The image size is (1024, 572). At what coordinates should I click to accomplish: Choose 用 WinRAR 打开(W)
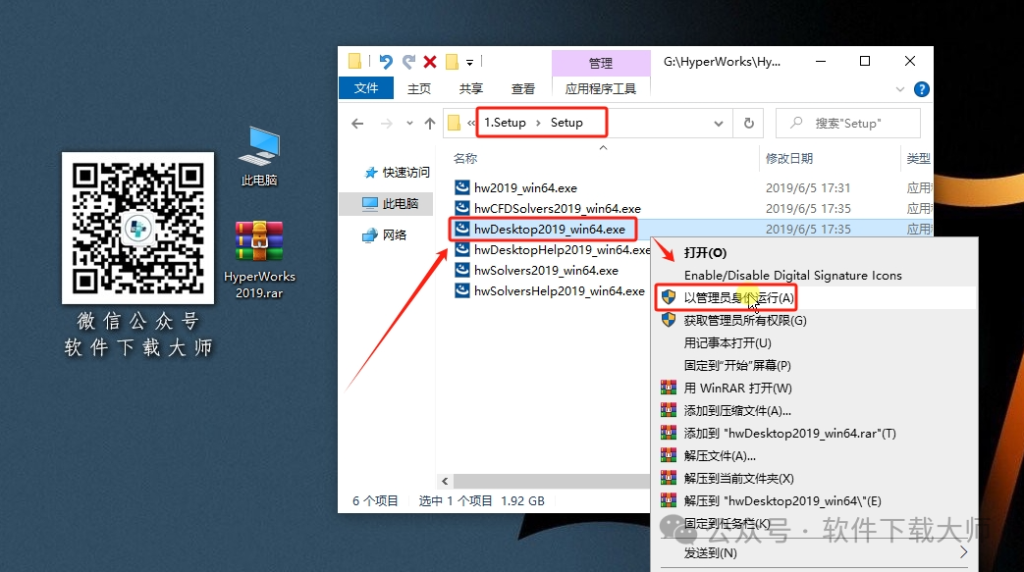point(814,388)
